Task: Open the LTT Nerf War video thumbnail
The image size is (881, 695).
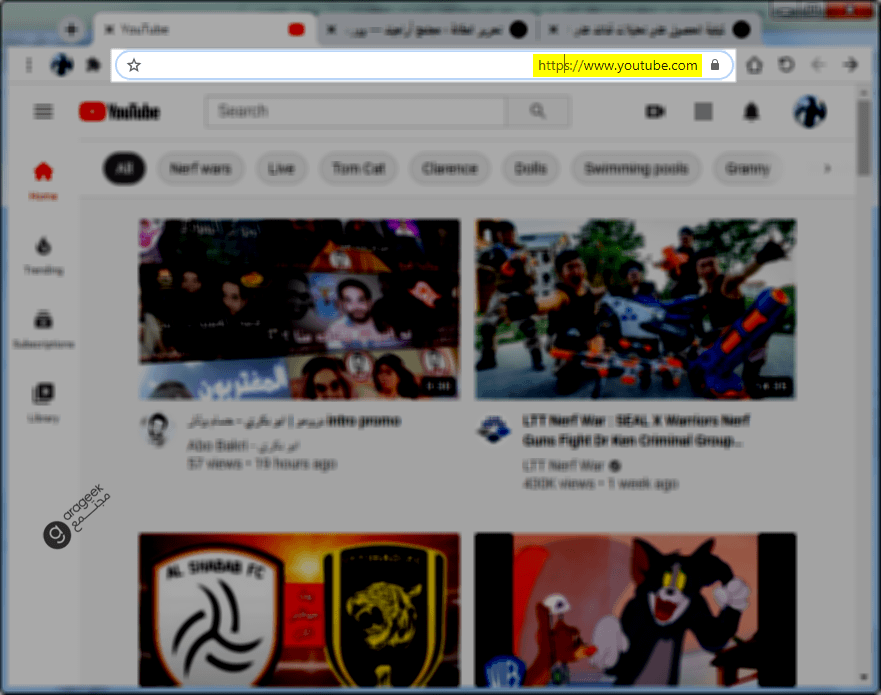Action: [635, 309]
